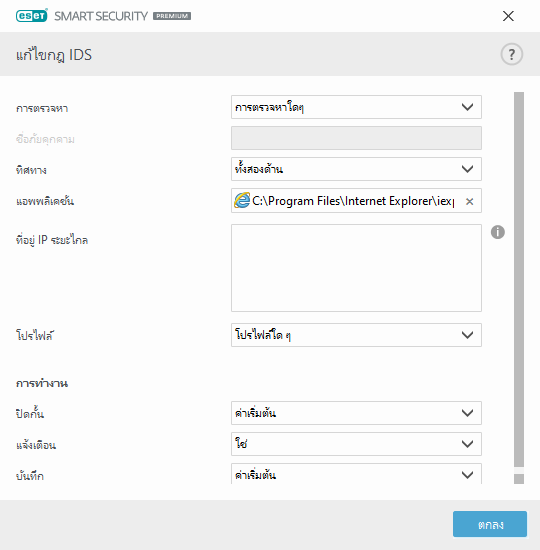Click the Internet Explorer application icon
This screenshot has height=550, width=540.
click(x=242, y=201)
